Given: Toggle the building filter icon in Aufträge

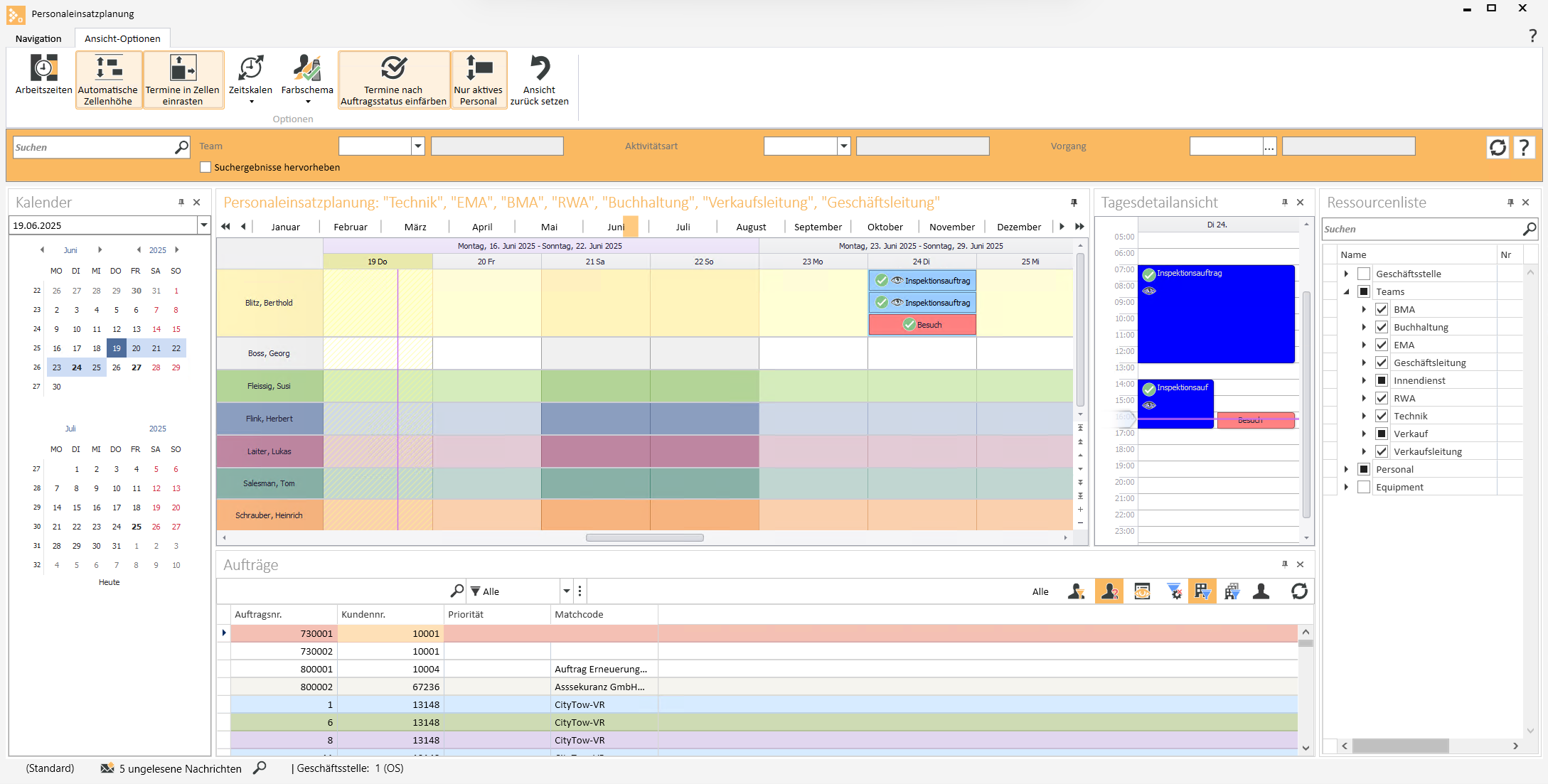Looking at the screenshot, I should pyautogui.click(x=1202, y=591).
